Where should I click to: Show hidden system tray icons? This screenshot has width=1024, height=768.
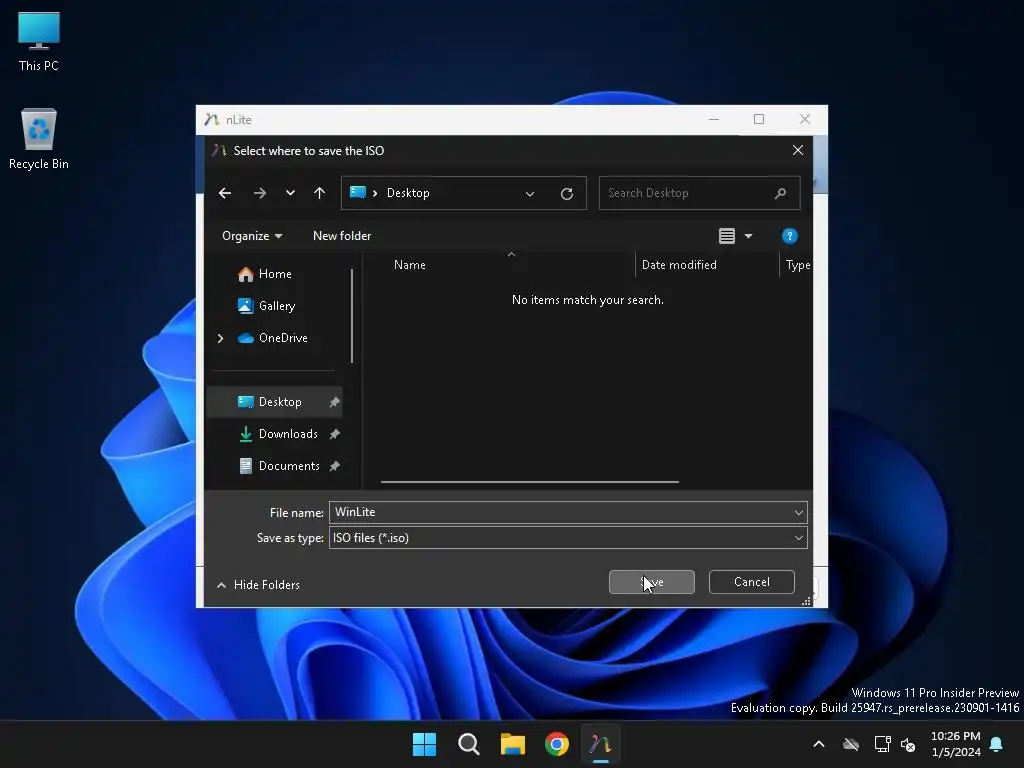pos(819,744)
